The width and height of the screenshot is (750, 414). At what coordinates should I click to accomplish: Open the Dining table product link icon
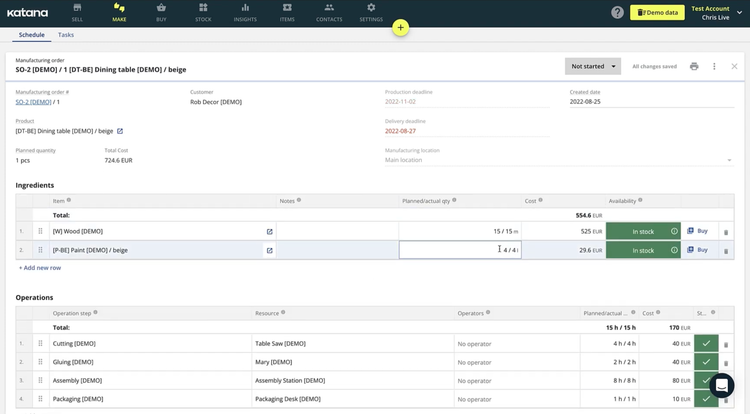(x=120, y=131)
